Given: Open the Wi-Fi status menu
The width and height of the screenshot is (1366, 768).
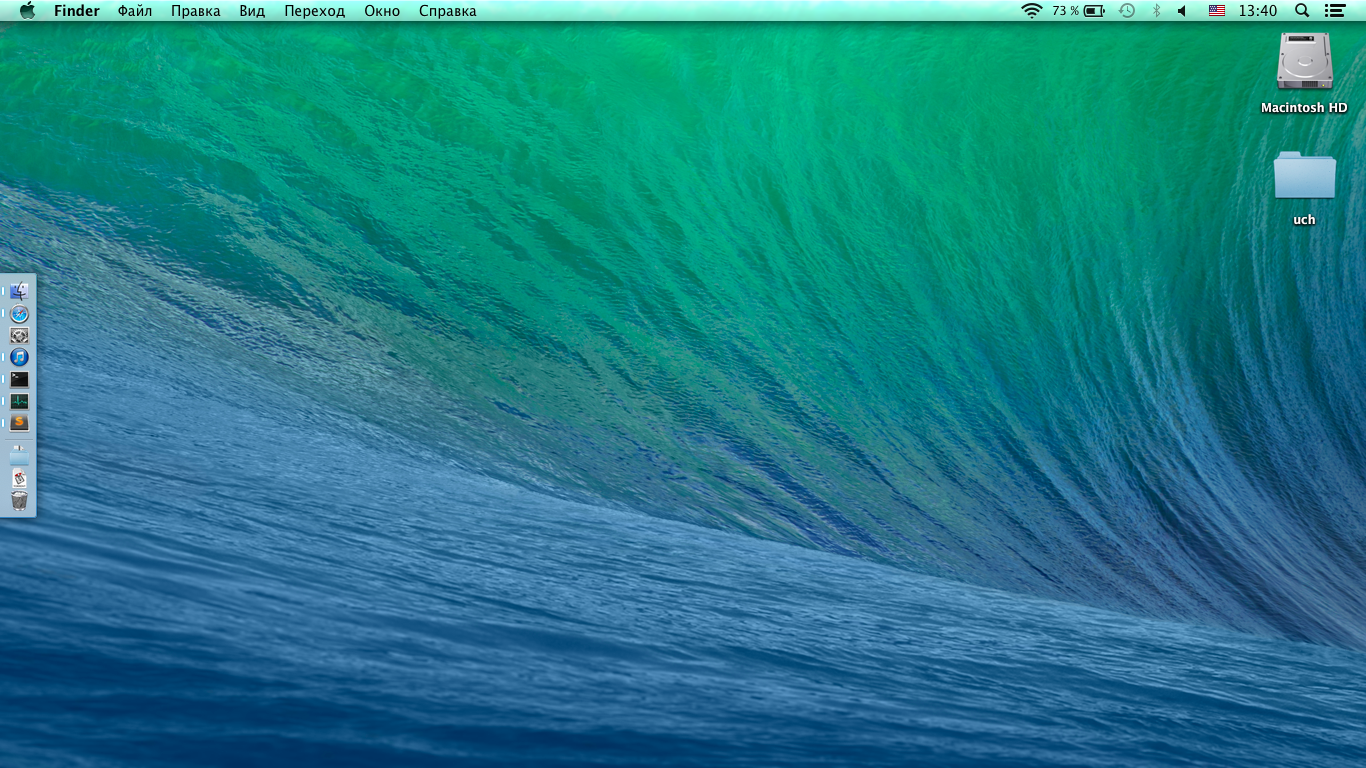Looking at the screenshot, I should pos(1031,11).
